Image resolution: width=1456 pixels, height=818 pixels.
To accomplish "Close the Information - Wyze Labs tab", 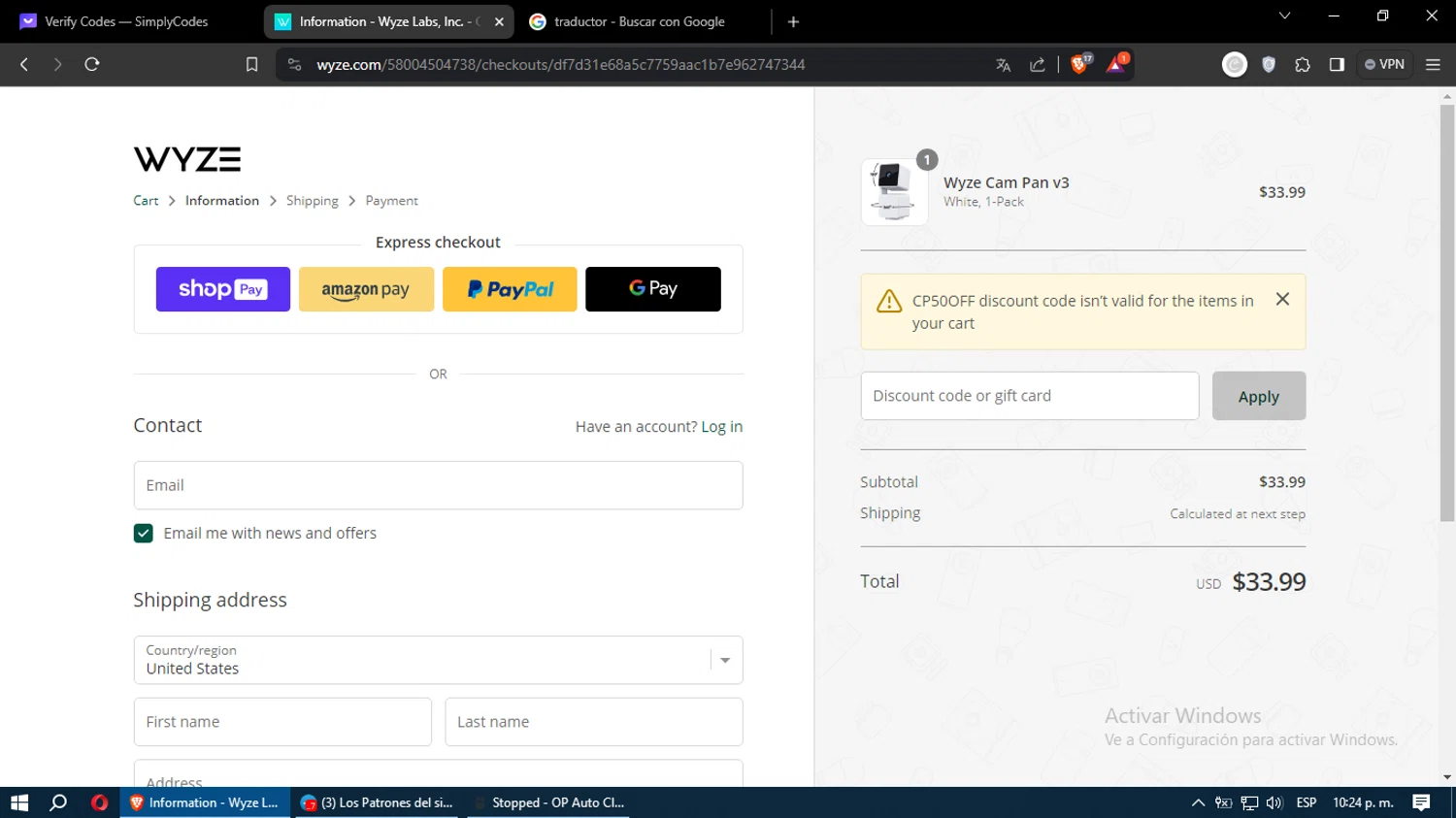I will [x=499, y=21].
